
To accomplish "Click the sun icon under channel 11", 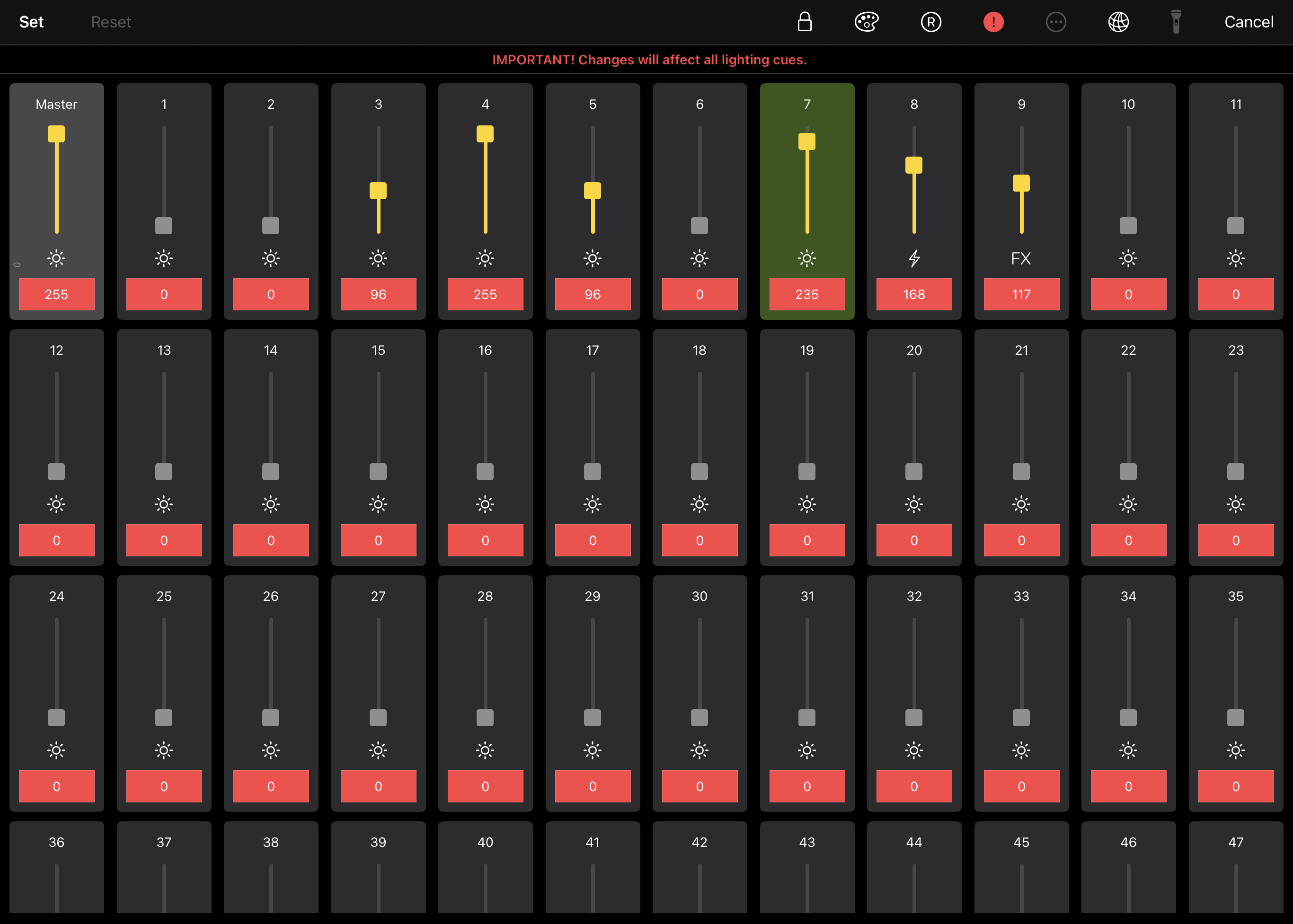I will click(1236, 258).
